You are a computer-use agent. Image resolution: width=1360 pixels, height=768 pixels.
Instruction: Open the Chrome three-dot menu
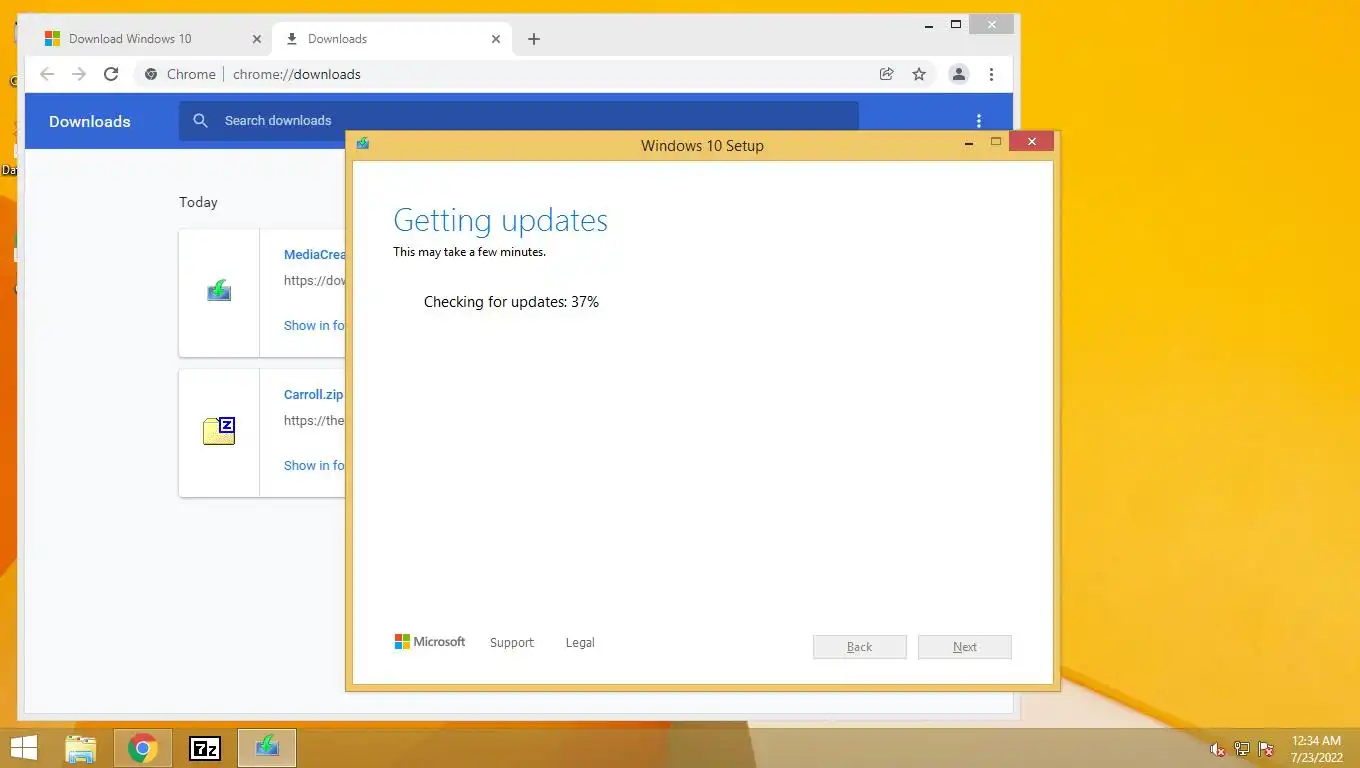(991, 74)
